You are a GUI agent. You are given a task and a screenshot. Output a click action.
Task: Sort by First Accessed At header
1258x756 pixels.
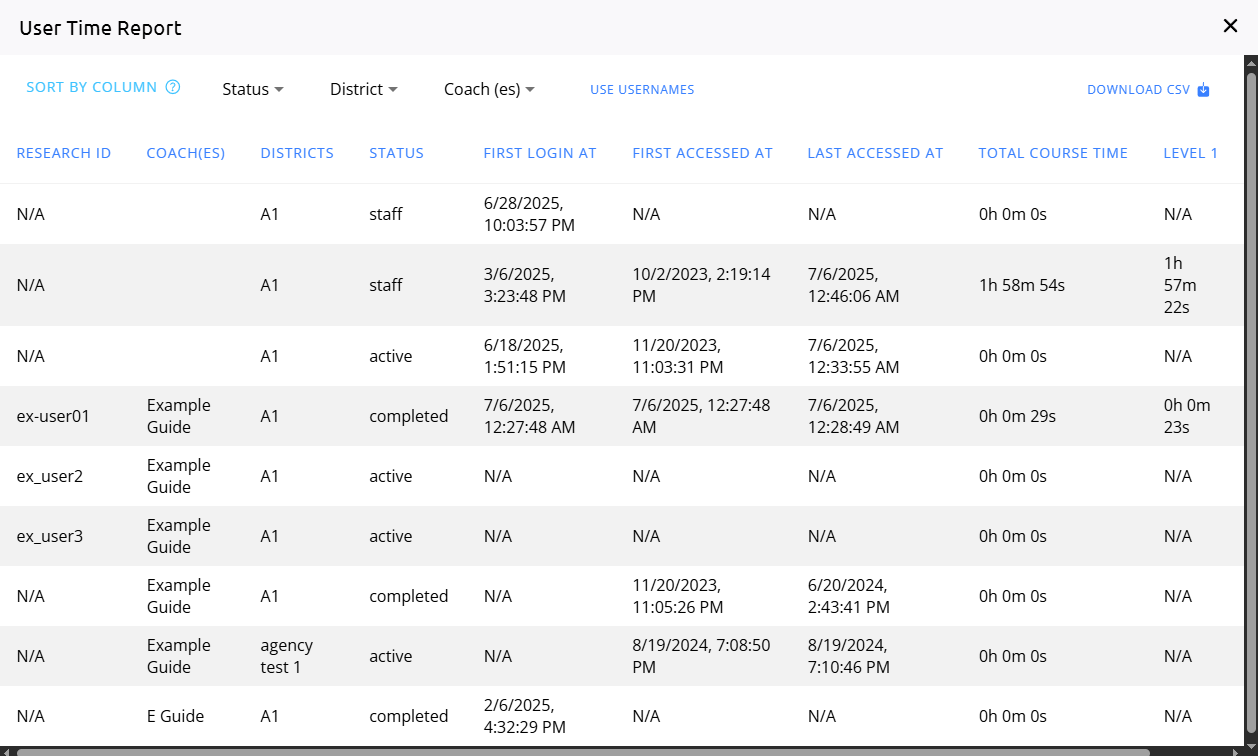coord(703,153)
